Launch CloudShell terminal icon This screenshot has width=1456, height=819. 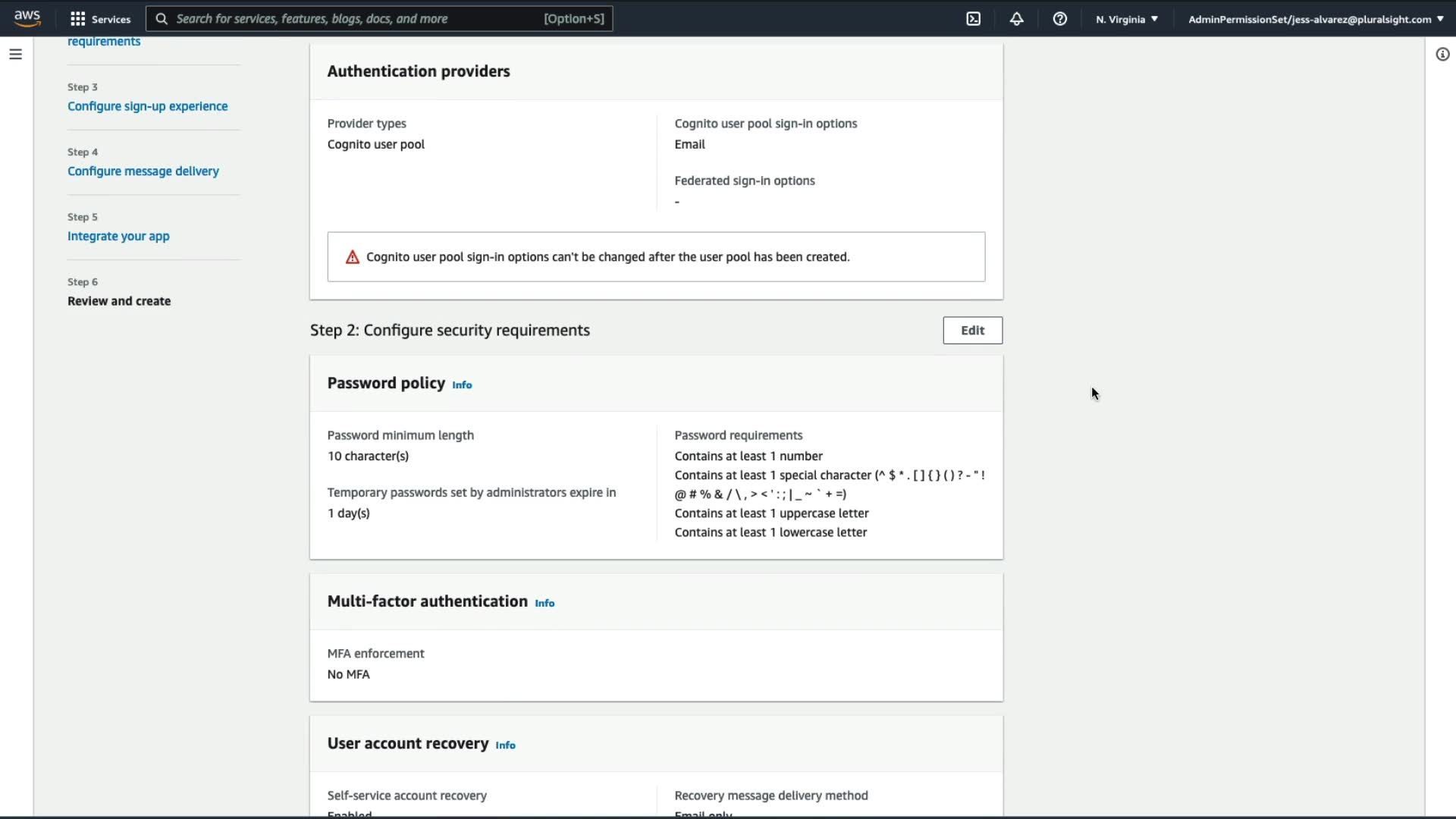coord(974,19)
